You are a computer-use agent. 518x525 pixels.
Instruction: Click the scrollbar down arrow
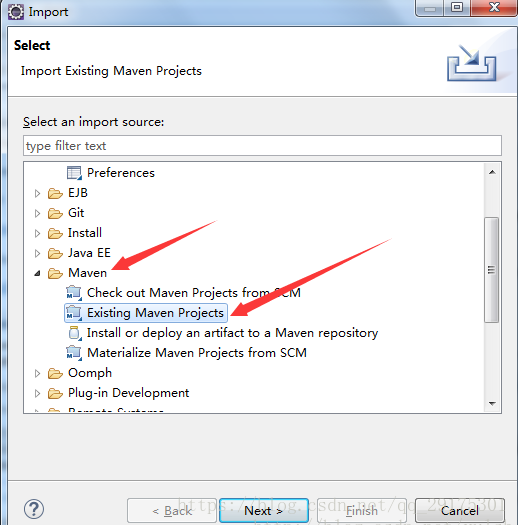492,404
